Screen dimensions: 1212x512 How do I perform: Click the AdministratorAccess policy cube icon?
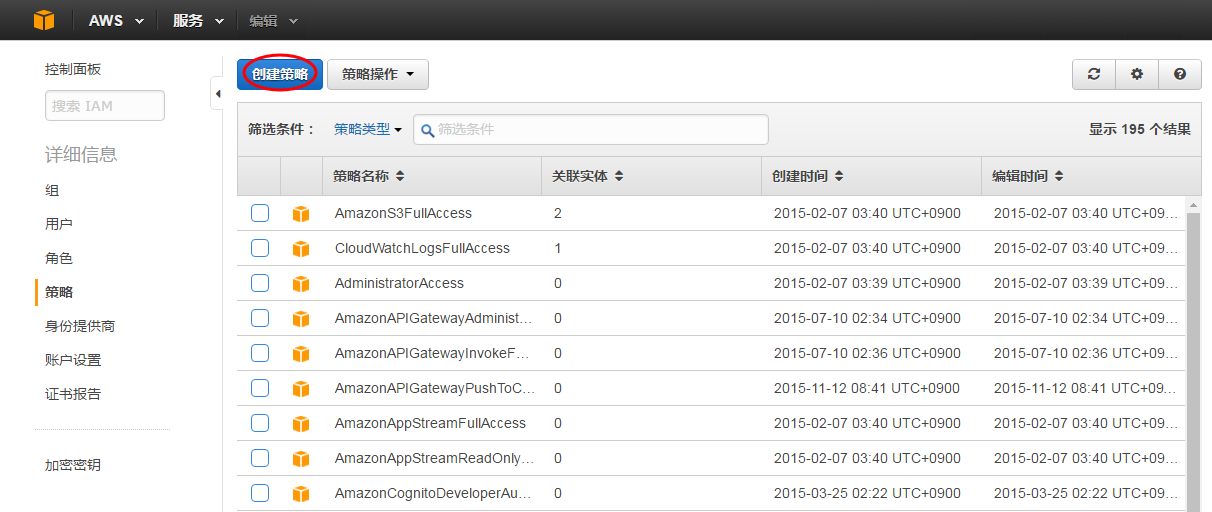301,284
